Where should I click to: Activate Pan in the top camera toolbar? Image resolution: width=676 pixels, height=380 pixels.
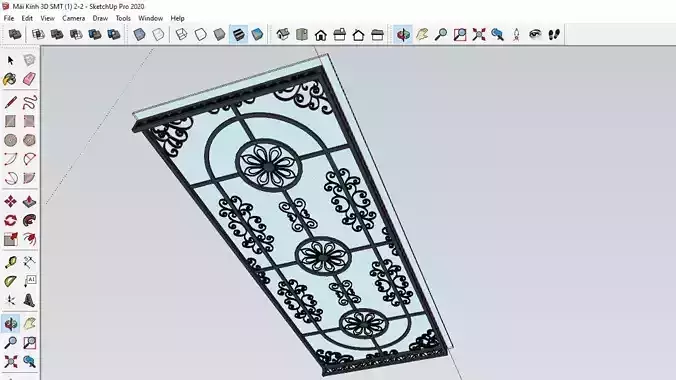(422, 34)
